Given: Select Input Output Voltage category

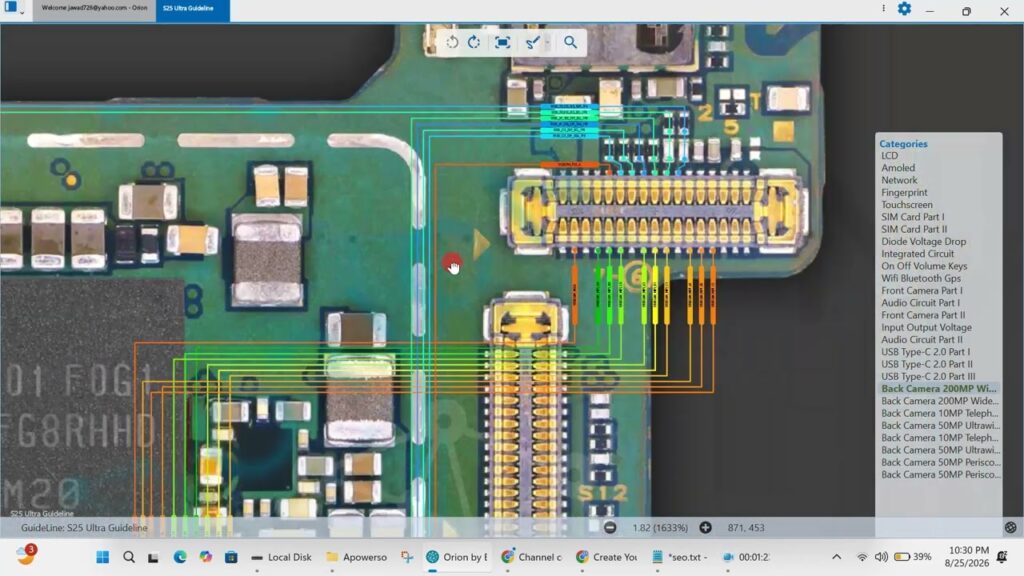Looking at the screenshot, I should [926, 327].
